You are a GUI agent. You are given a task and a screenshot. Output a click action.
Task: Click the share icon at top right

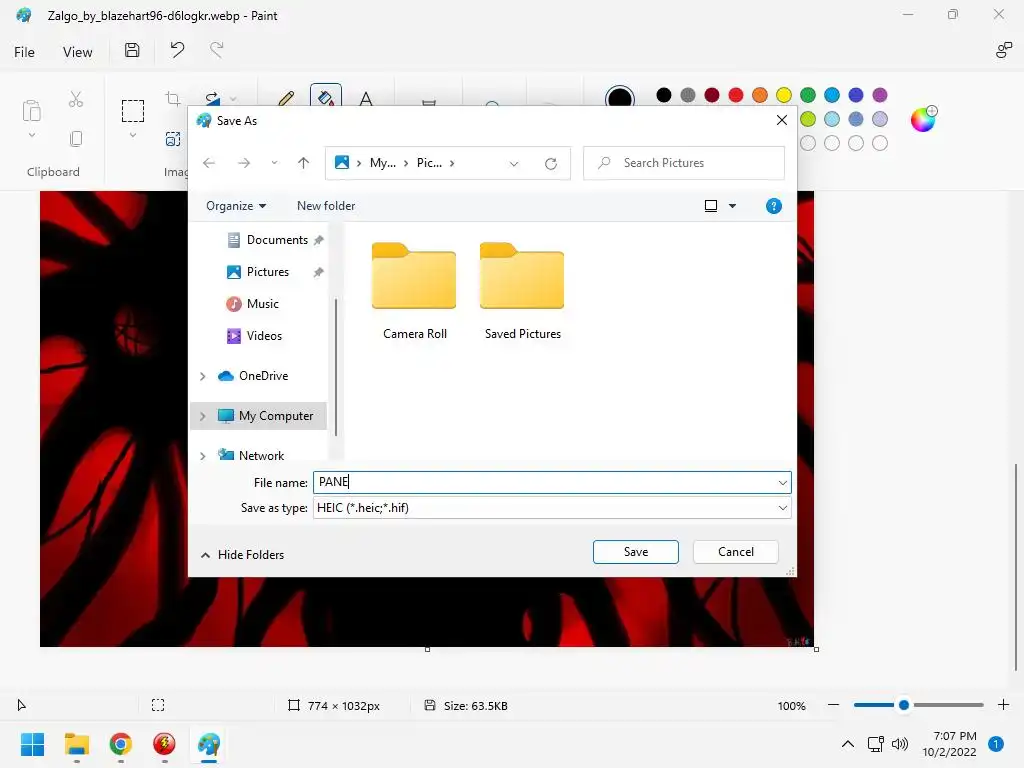(1003, 50)
